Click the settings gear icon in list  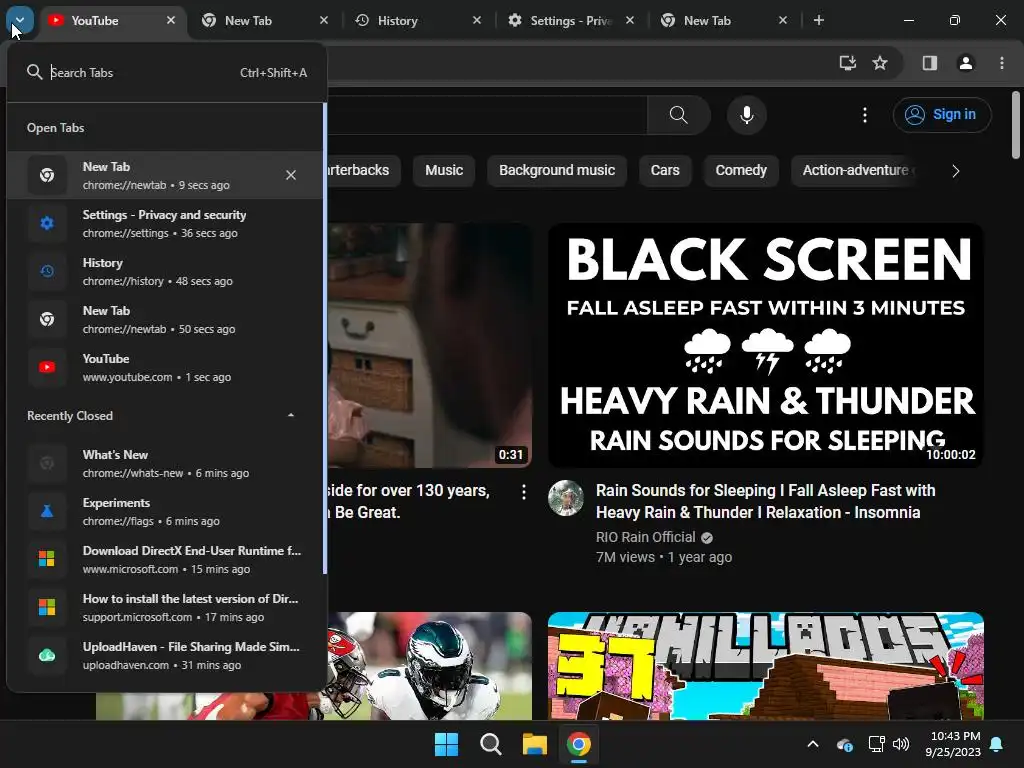[47, 223]
